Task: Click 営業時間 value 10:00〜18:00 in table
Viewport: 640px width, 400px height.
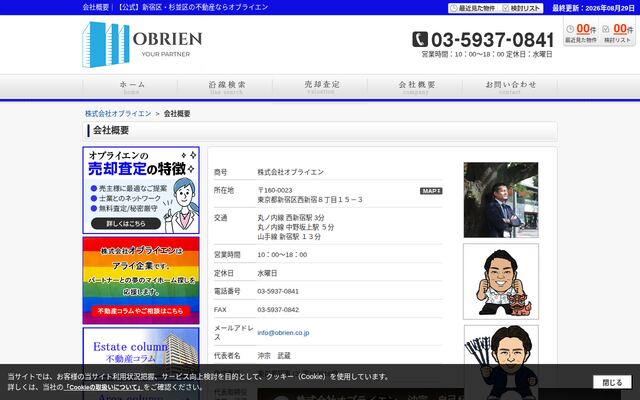Action: coord(282,255)
